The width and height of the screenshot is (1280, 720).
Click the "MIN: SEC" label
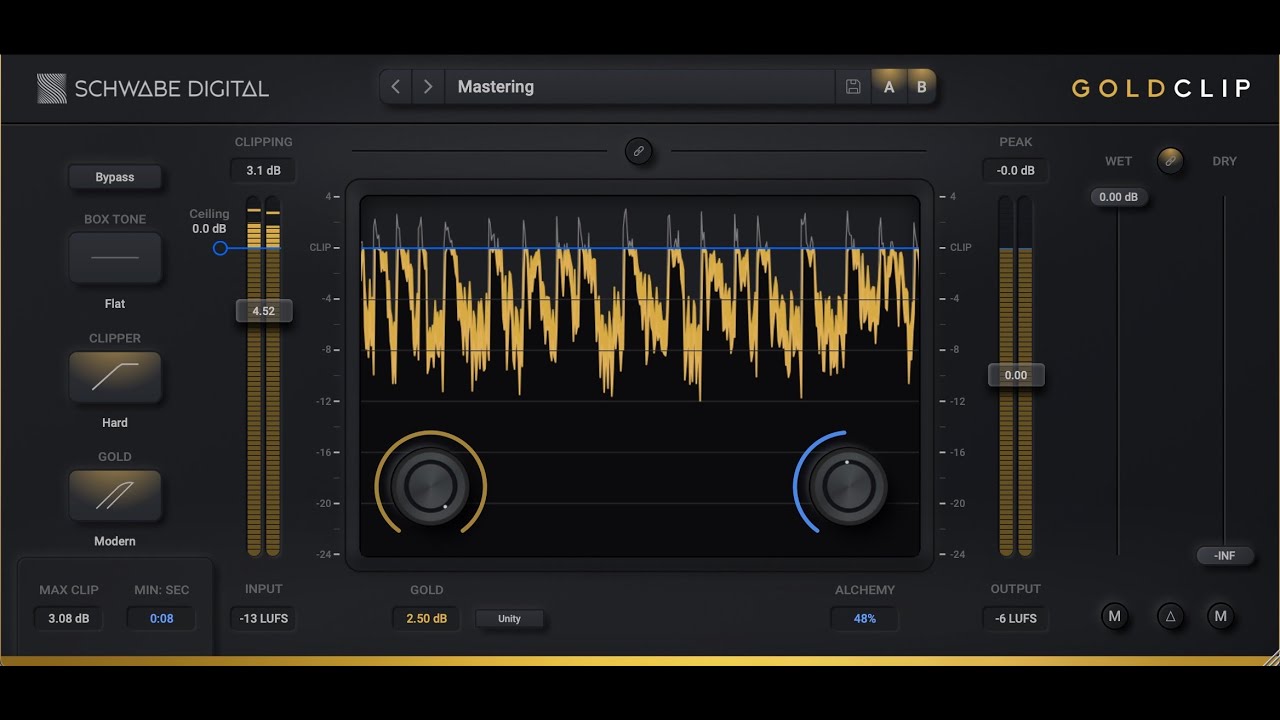point(162,590)
